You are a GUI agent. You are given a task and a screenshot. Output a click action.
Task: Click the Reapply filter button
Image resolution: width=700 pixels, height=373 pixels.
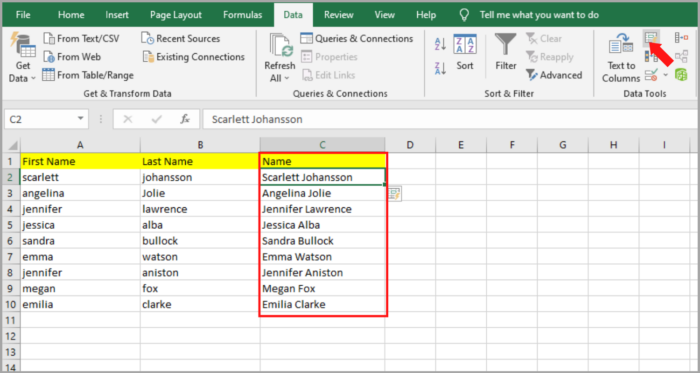[x=550, y=57]
